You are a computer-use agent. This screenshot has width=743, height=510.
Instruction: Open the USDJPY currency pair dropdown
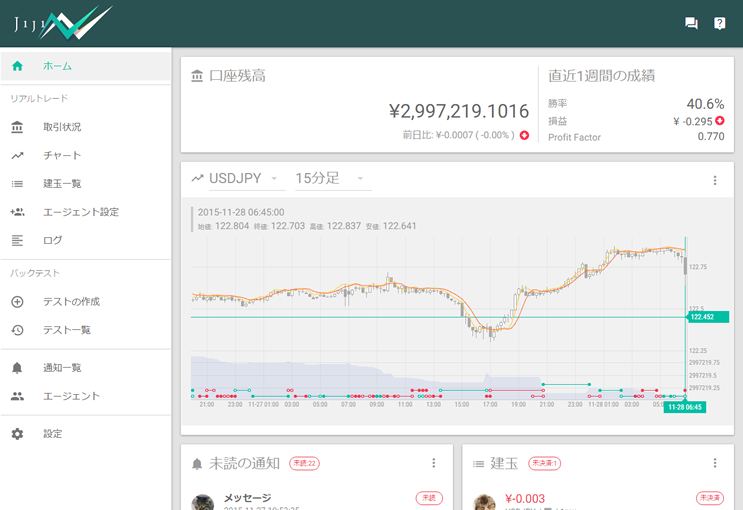click(x=247, y=179)
